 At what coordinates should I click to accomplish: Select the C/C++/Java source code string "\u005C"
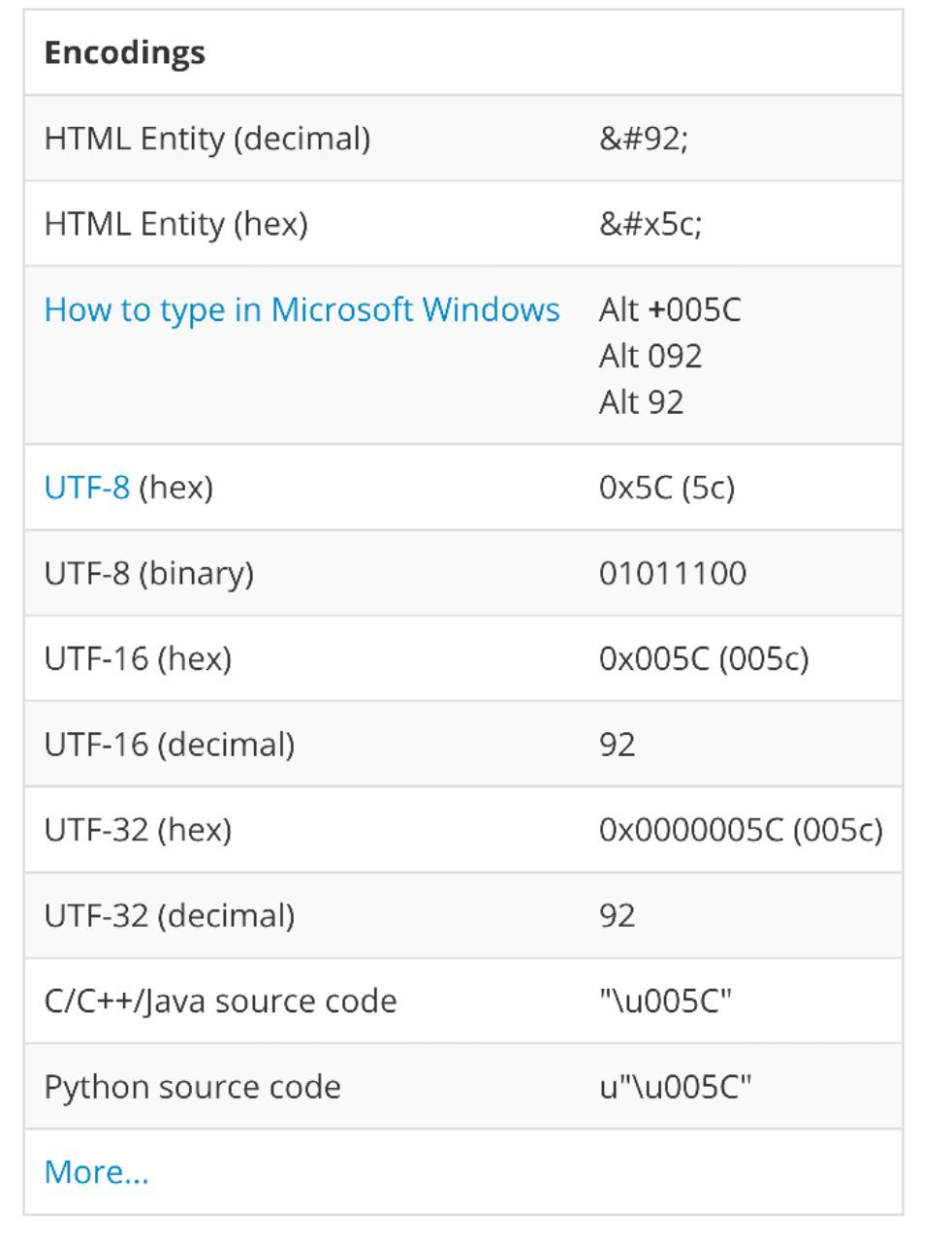[665, 1002]
